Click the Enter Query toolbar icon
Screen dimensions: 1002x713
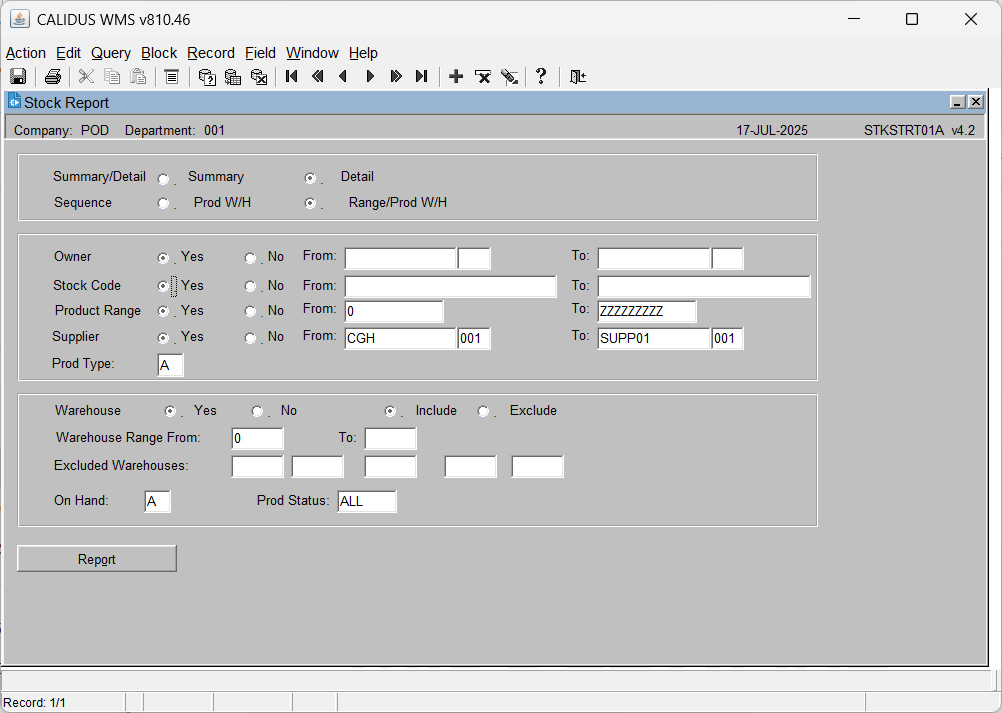[206, 77]
